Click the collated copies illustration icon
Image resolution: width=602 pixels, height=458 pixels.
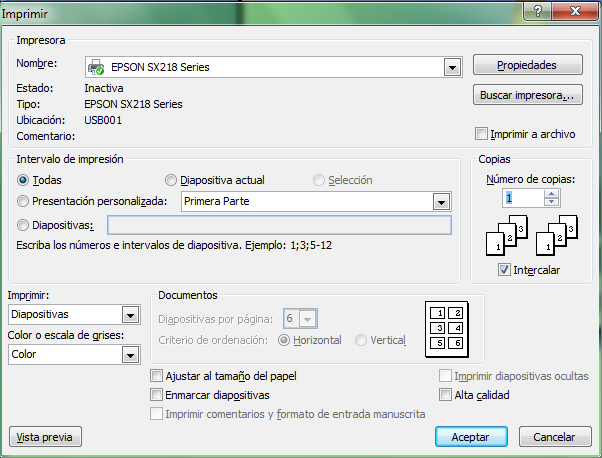pos(508,235)
